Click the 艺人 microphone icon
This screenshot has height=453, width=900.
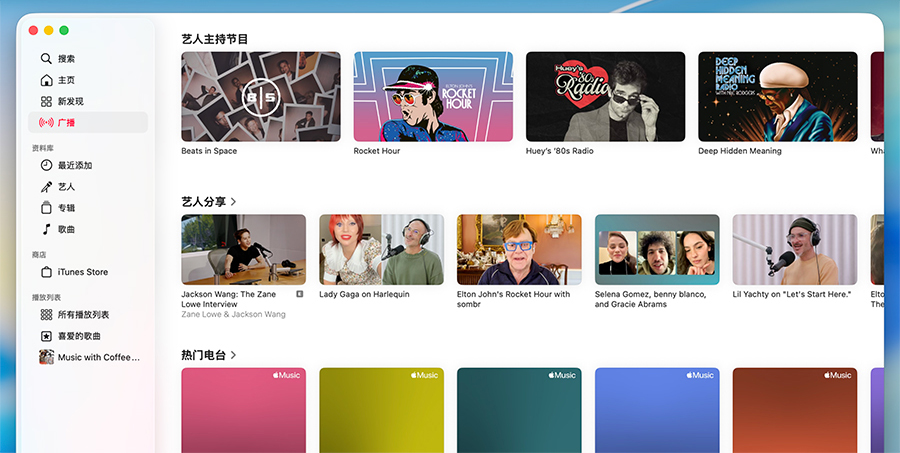pos(46,187)
